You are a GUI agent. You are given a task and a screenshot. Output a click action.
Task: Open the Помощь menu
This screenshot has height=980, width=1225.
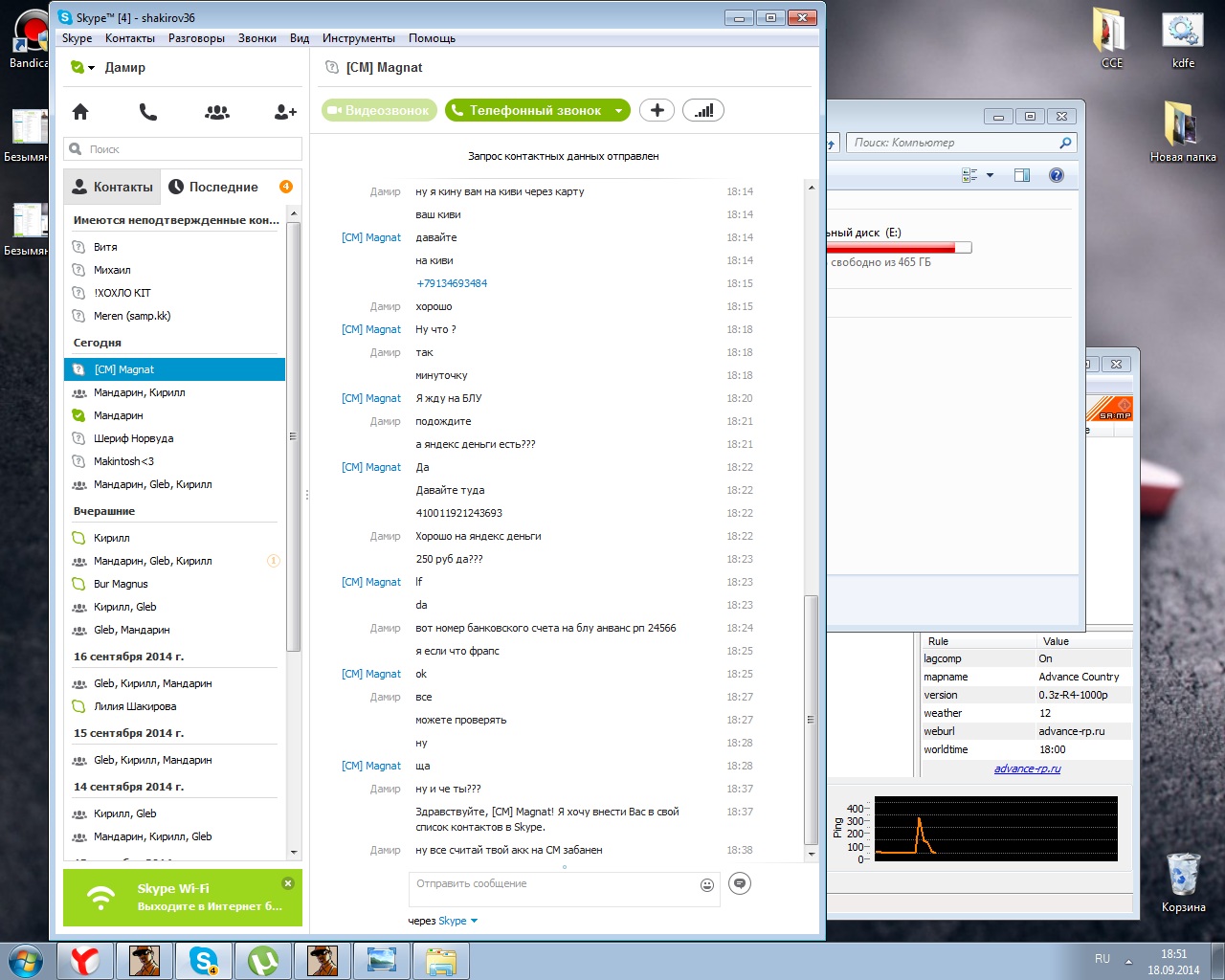click(x=432, y=38)
